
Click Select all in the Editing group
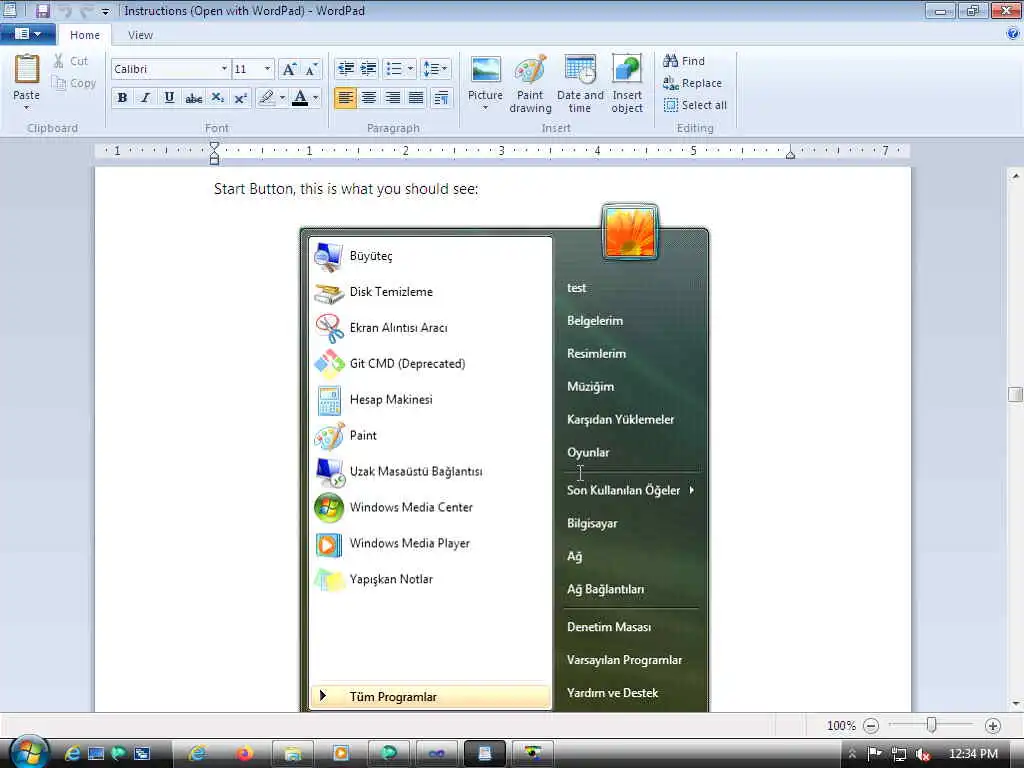696,105
